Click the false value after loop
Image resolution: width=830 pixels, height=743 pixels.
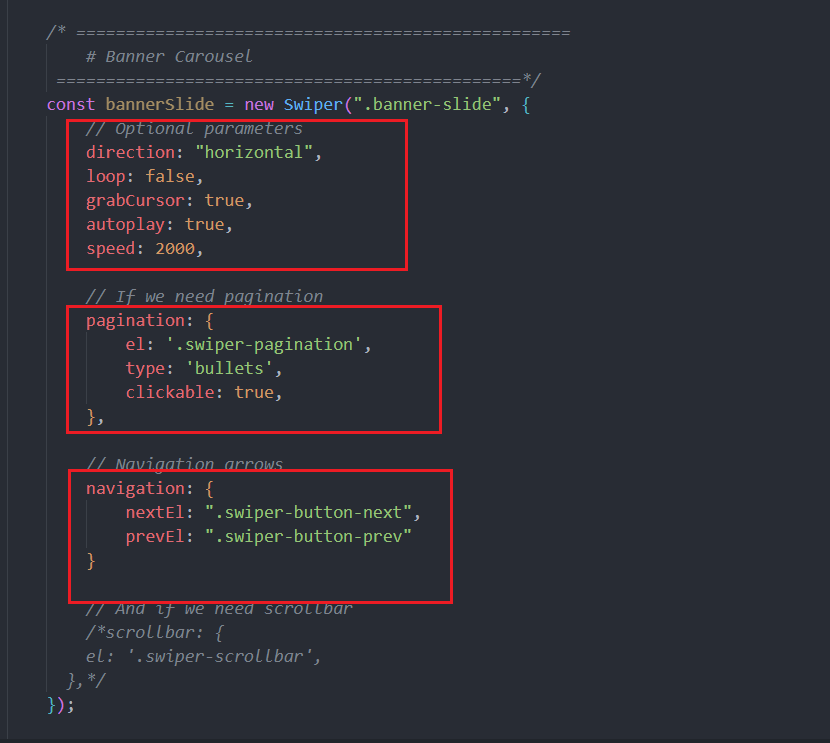pos(170,177)
